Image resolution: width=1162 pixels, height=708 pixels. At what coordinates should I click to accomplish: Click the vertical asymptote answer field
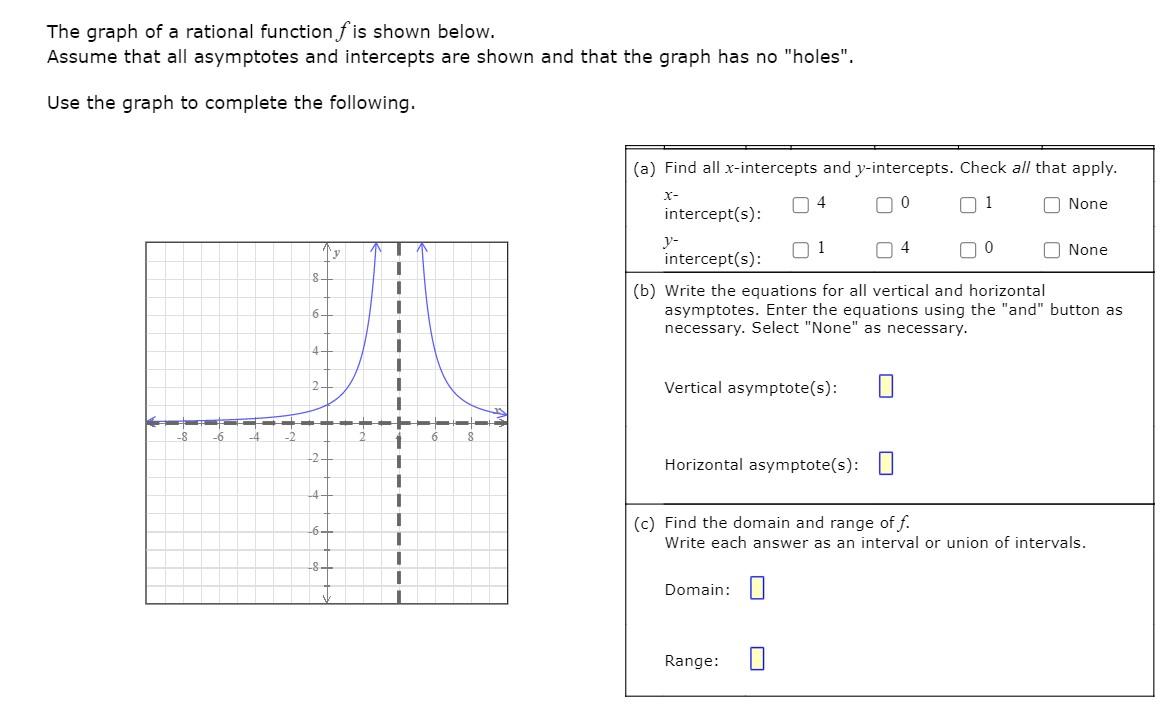884,387
